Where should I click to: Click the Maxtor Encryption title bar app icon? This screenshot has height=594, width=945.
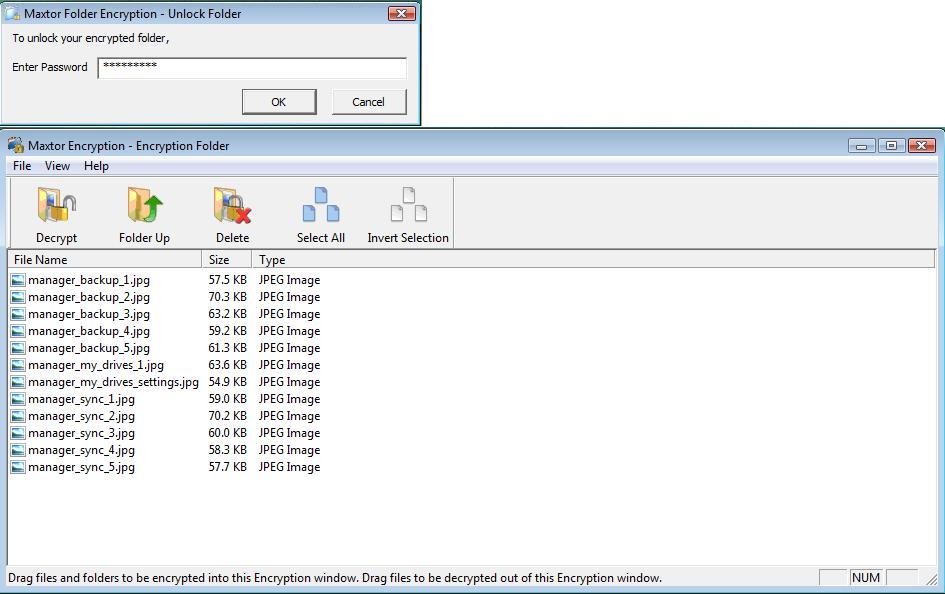pyautogui.click(x=16, y=145)
